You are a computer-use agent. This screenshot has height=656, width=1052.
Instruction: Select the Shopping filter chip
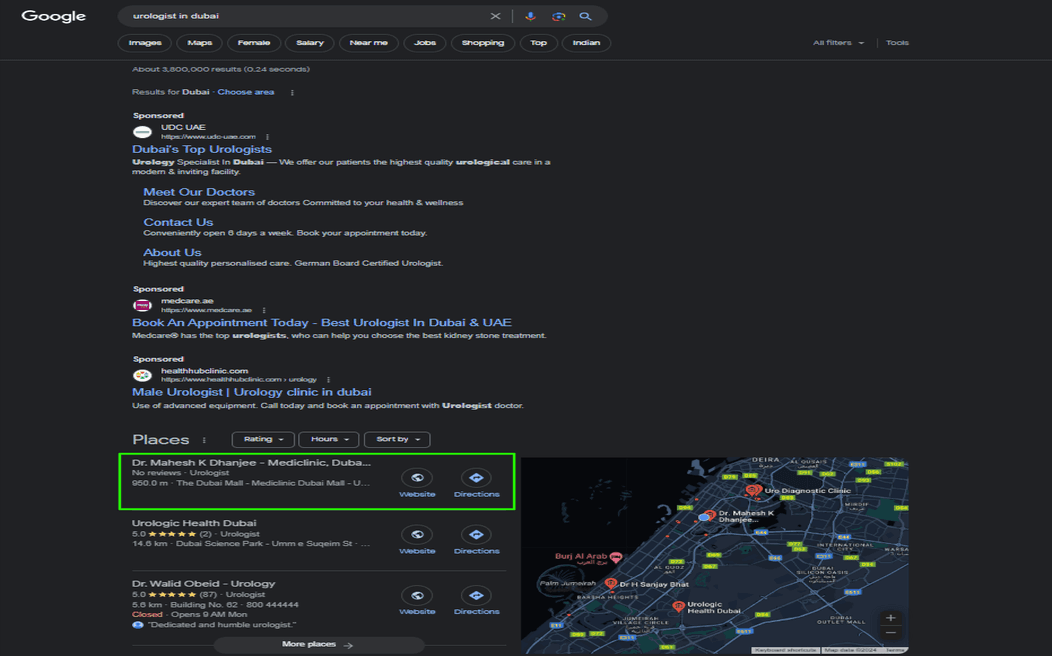coord(482,43)
